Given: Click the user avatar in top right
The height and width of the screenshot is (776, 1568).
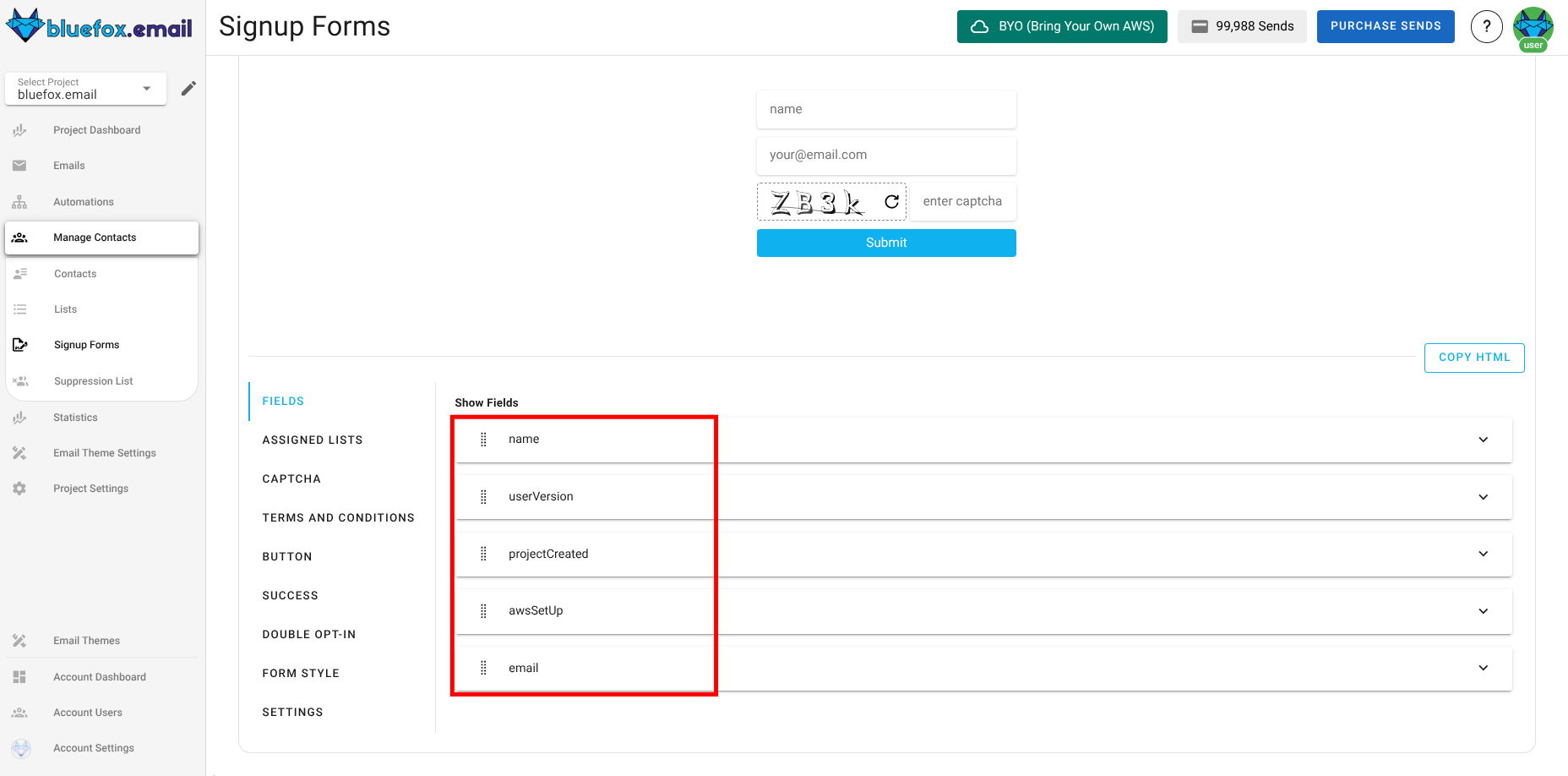Looking at the screenshot, I should pyautogui.click(x=1533, y=26).
